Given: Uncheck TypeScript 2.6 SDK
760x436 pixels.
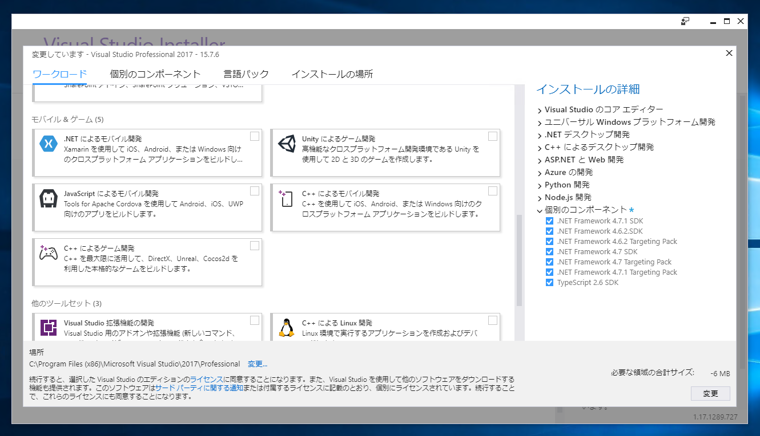Looking at the screenshot, I should click(549, 282).
